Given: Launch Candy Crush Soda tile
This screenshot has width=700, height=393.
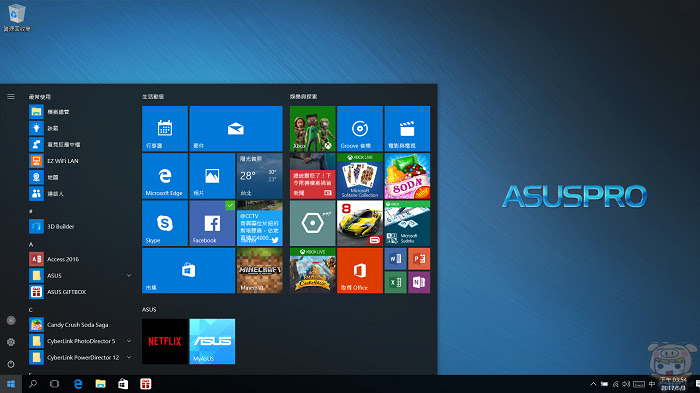Looking at the screenshot, I should 407,176.
